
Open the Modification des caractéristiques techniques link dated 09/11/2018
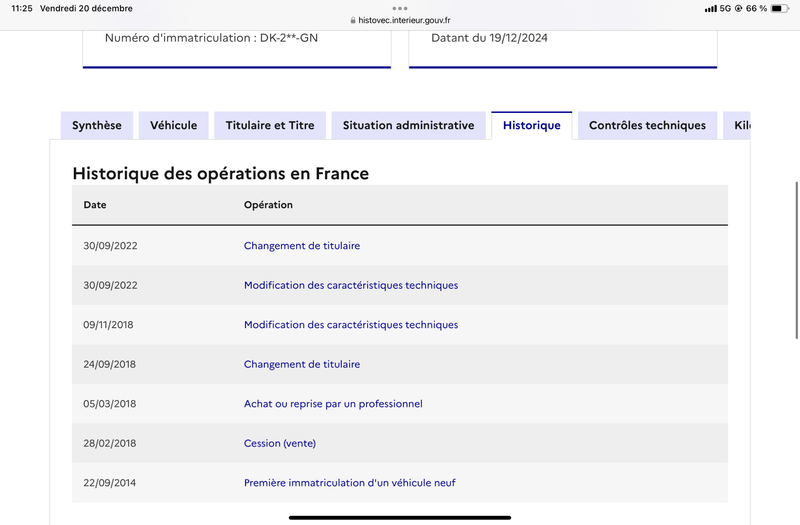pyautogui.click(x=351, y=325)
